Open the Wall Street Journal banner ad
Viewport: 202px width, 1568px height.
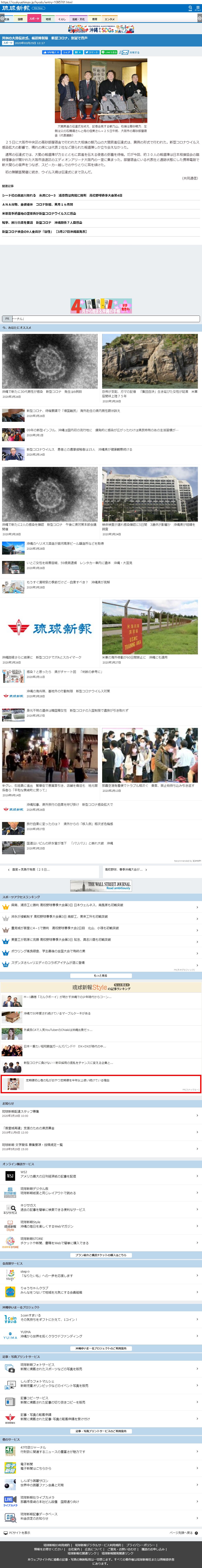click(x=101, y=886)
